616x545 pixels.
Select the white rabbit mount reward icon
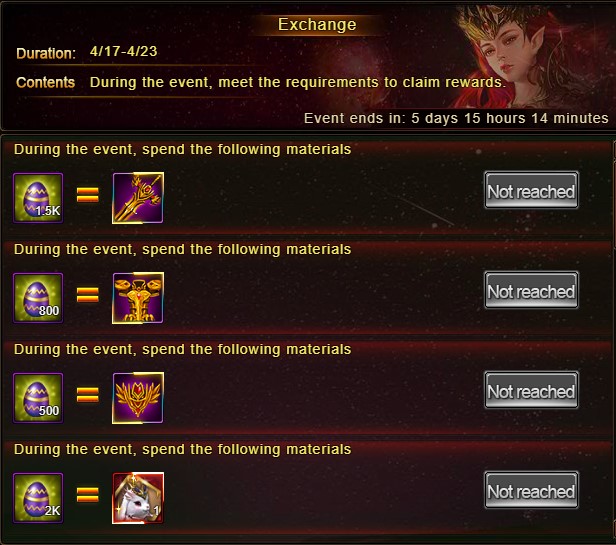coord(138,498)
